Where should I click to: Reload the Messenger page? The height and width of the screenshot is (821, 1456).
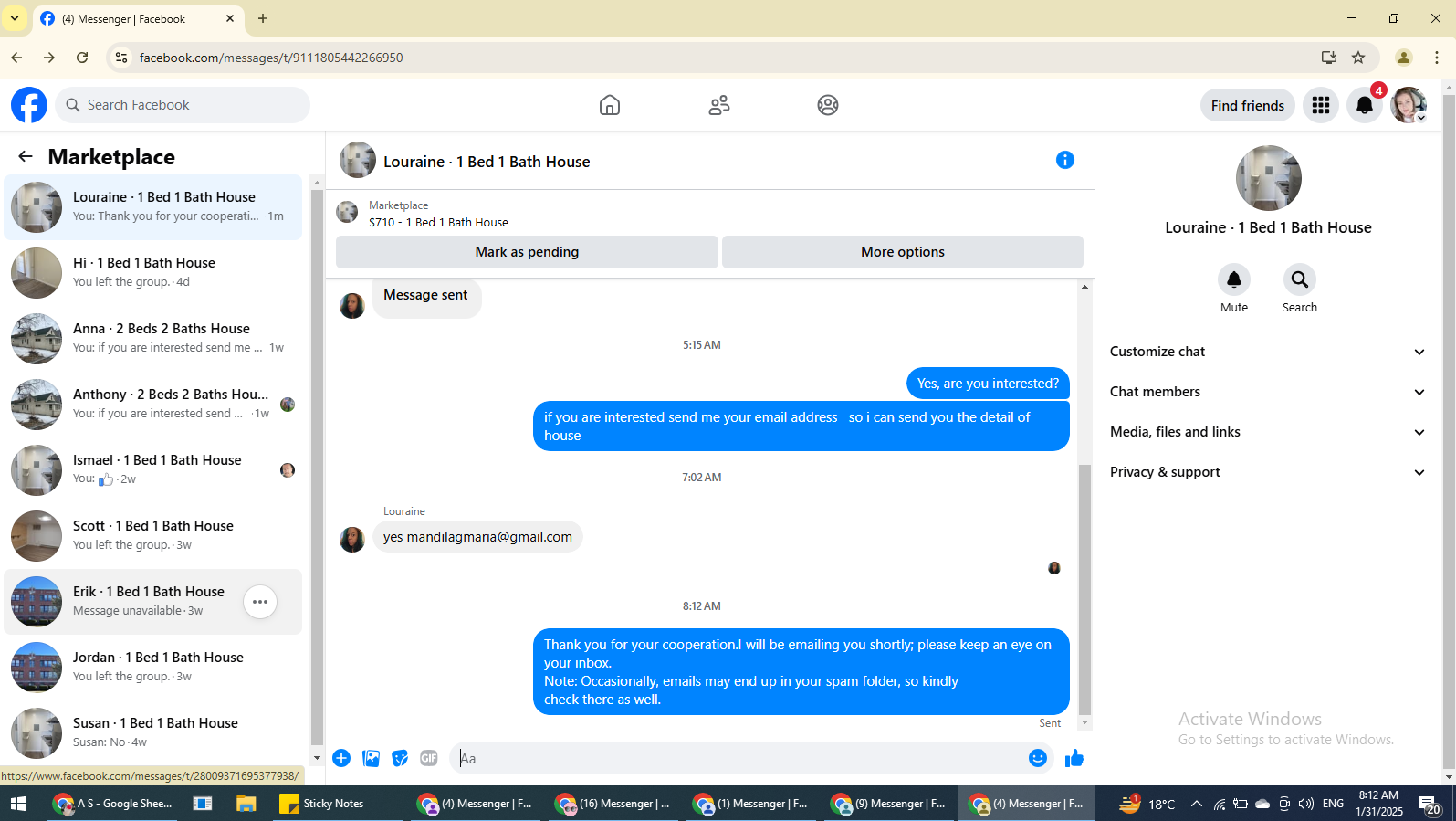[82, 58]
